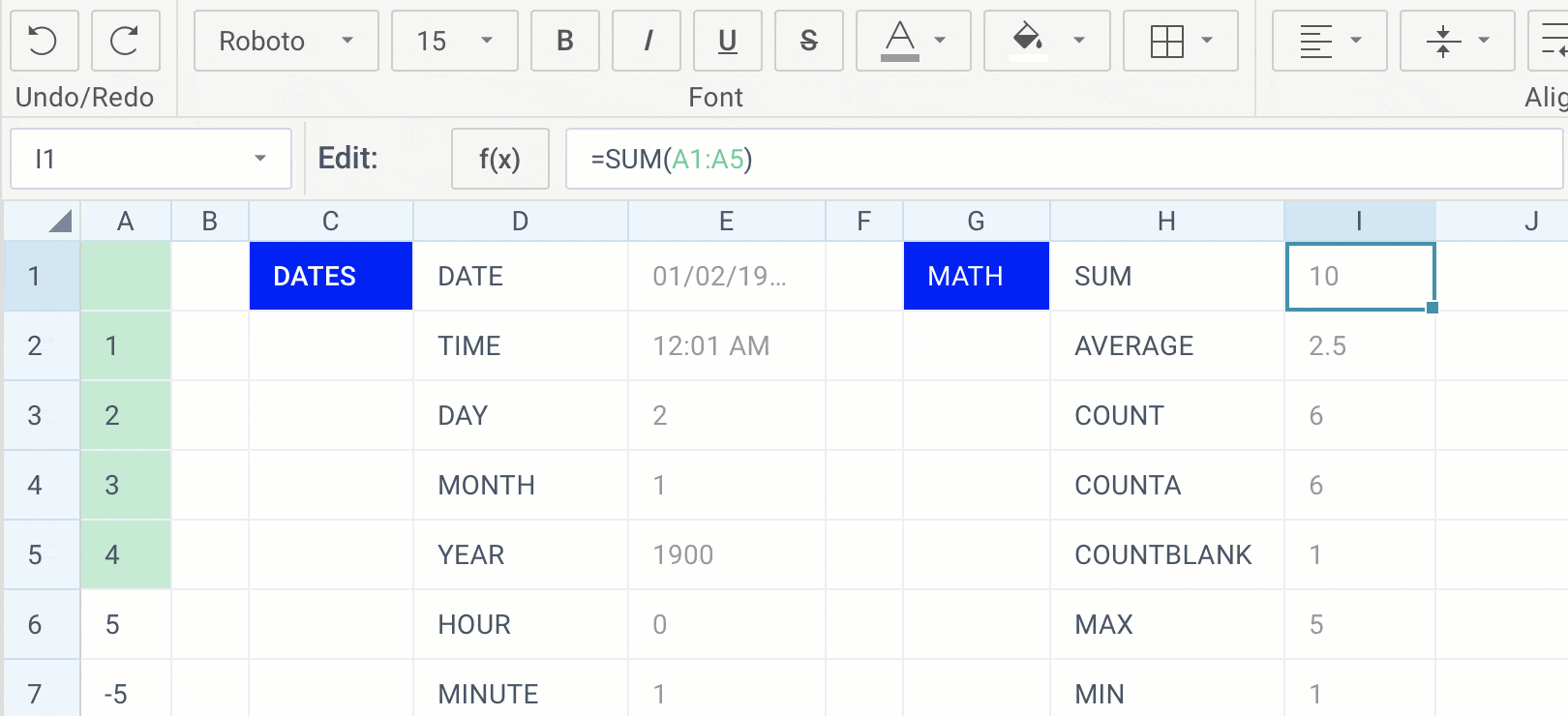
Task: Toggle Underline formatting
Action: tap(727, 41)
